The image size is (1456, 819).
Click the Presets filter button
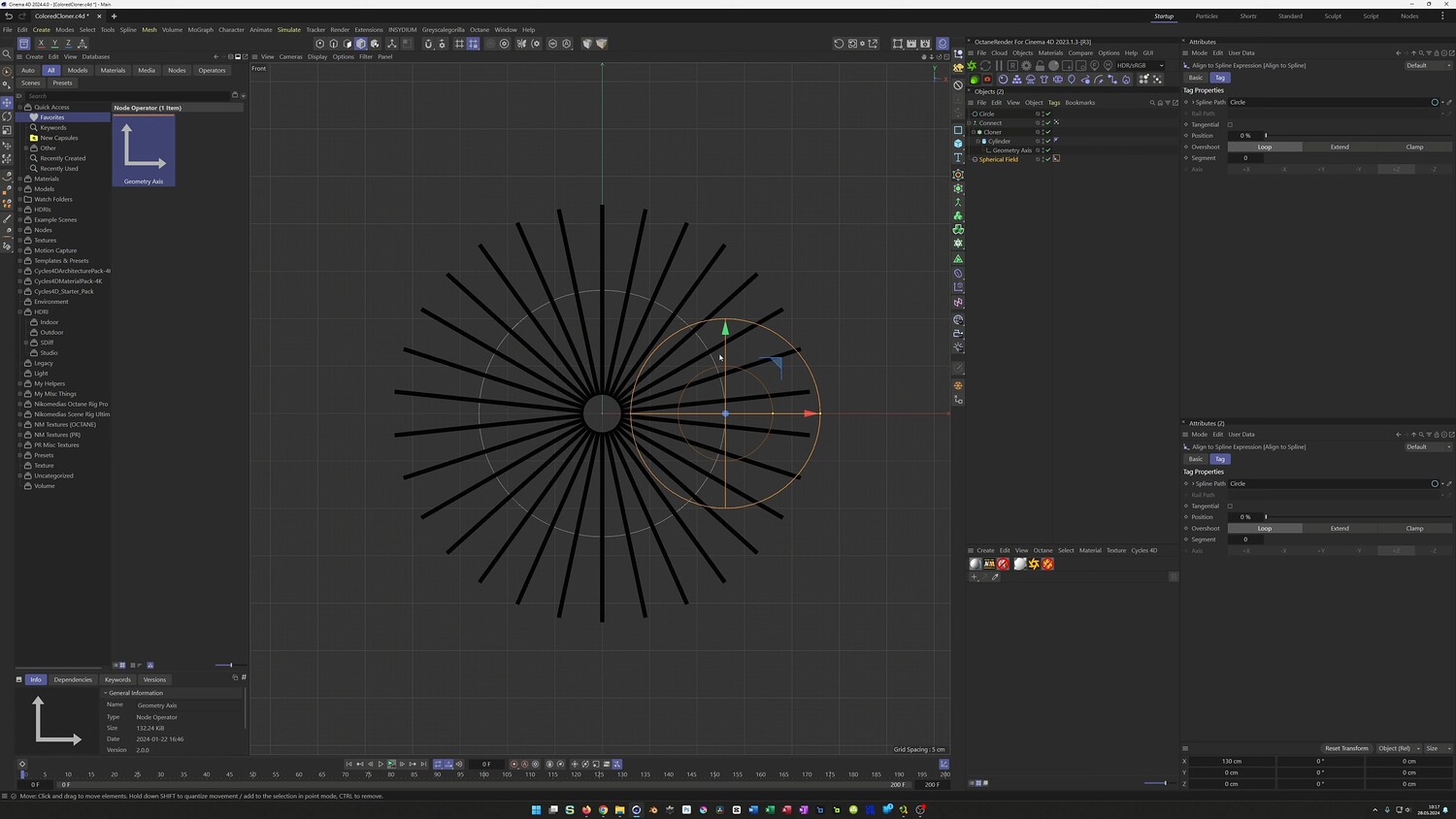[62, 82]
